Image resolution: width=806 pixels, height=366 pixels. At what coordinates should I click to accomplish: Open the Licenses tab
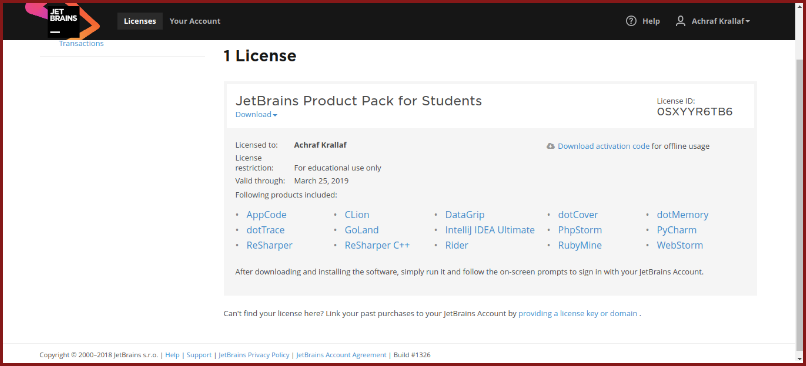[140, 21]
